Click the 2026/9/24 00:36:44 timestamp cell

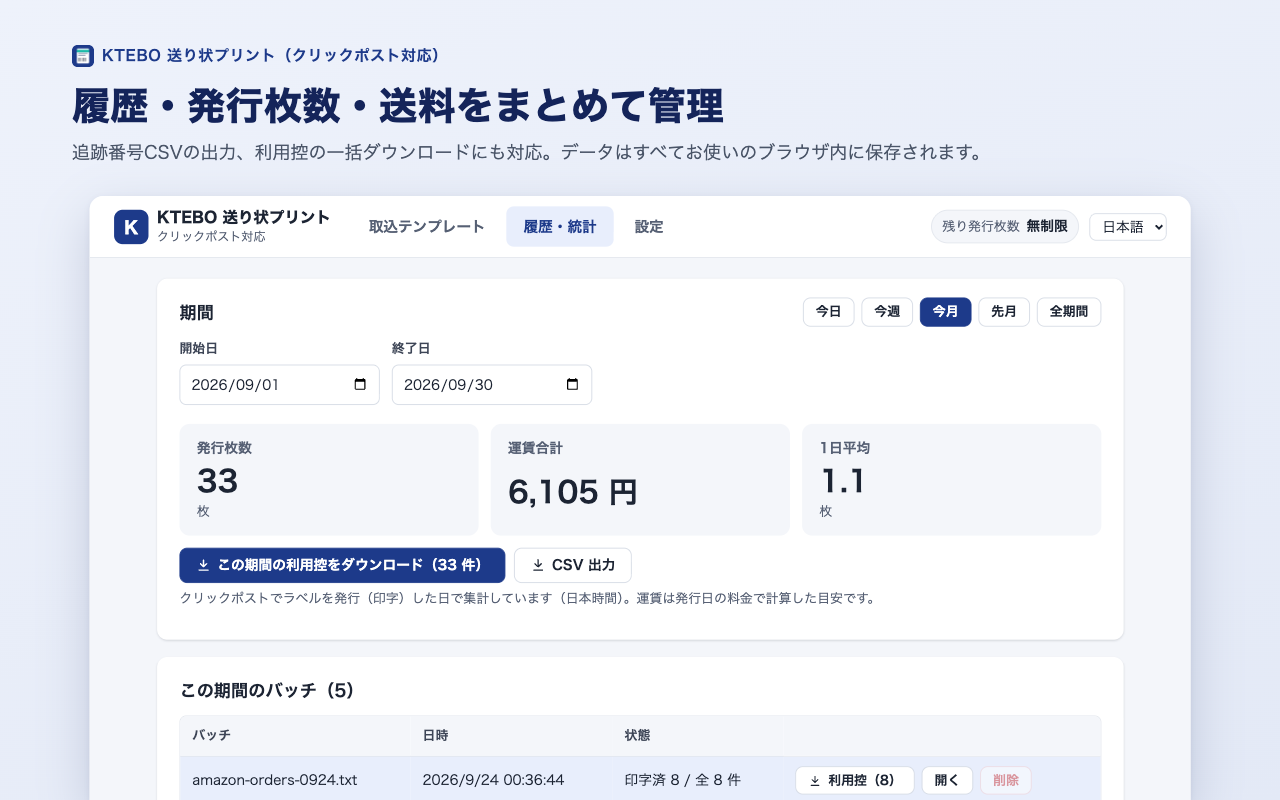tap(493, 781)
